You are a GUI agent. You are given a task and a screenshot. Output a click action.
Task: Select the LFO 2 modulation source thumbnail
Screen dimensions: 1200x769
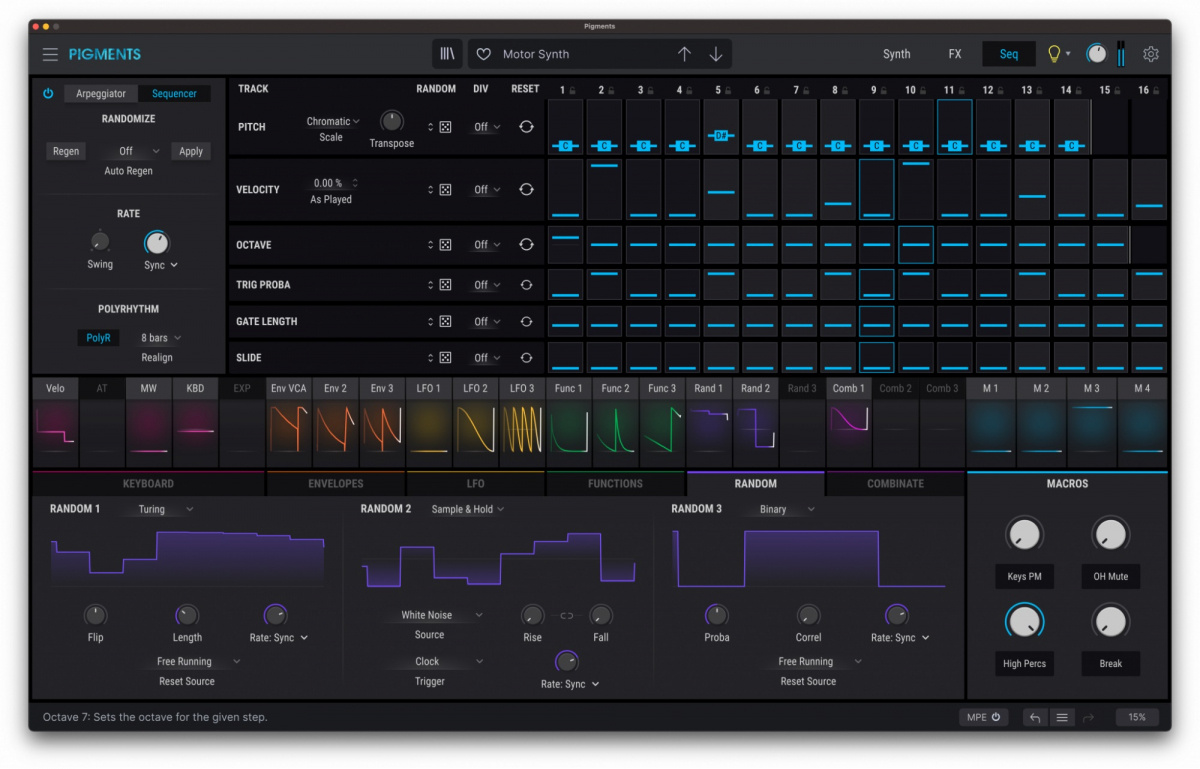tap(475, 427)
